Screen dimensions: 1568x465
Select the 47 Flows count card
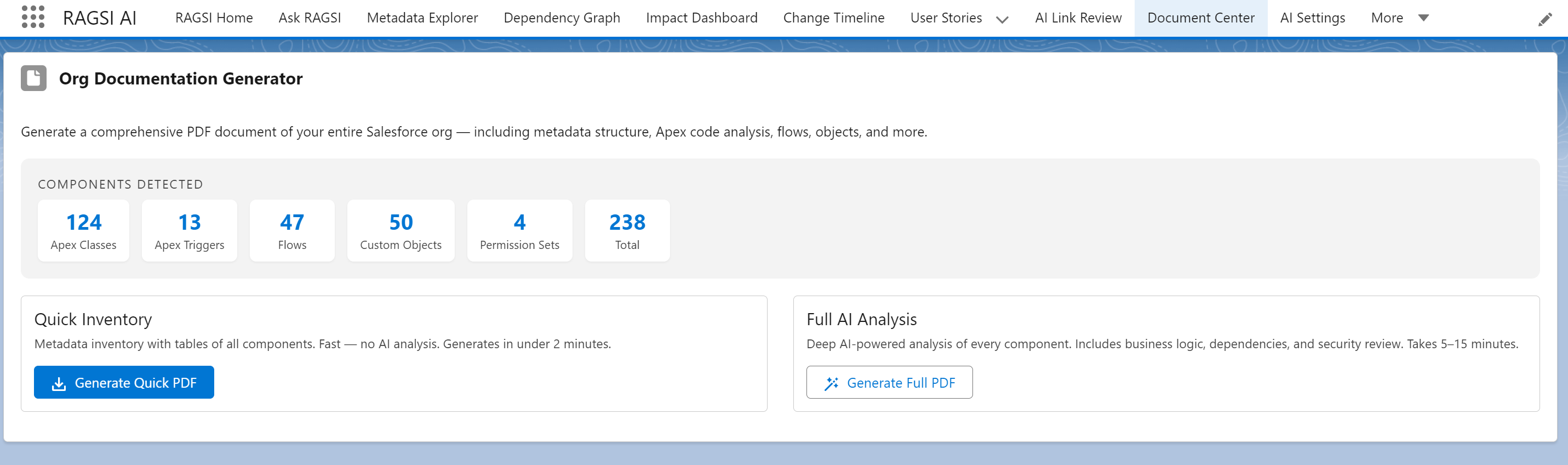(291, 231)
